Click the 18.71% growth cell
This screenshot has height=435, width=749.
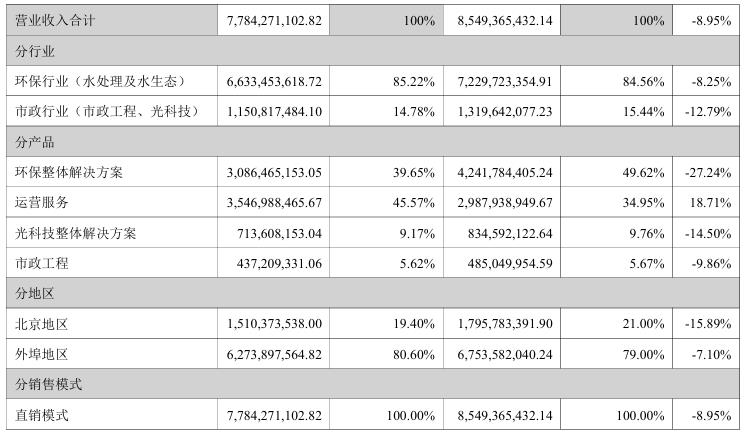click(709, 203)
